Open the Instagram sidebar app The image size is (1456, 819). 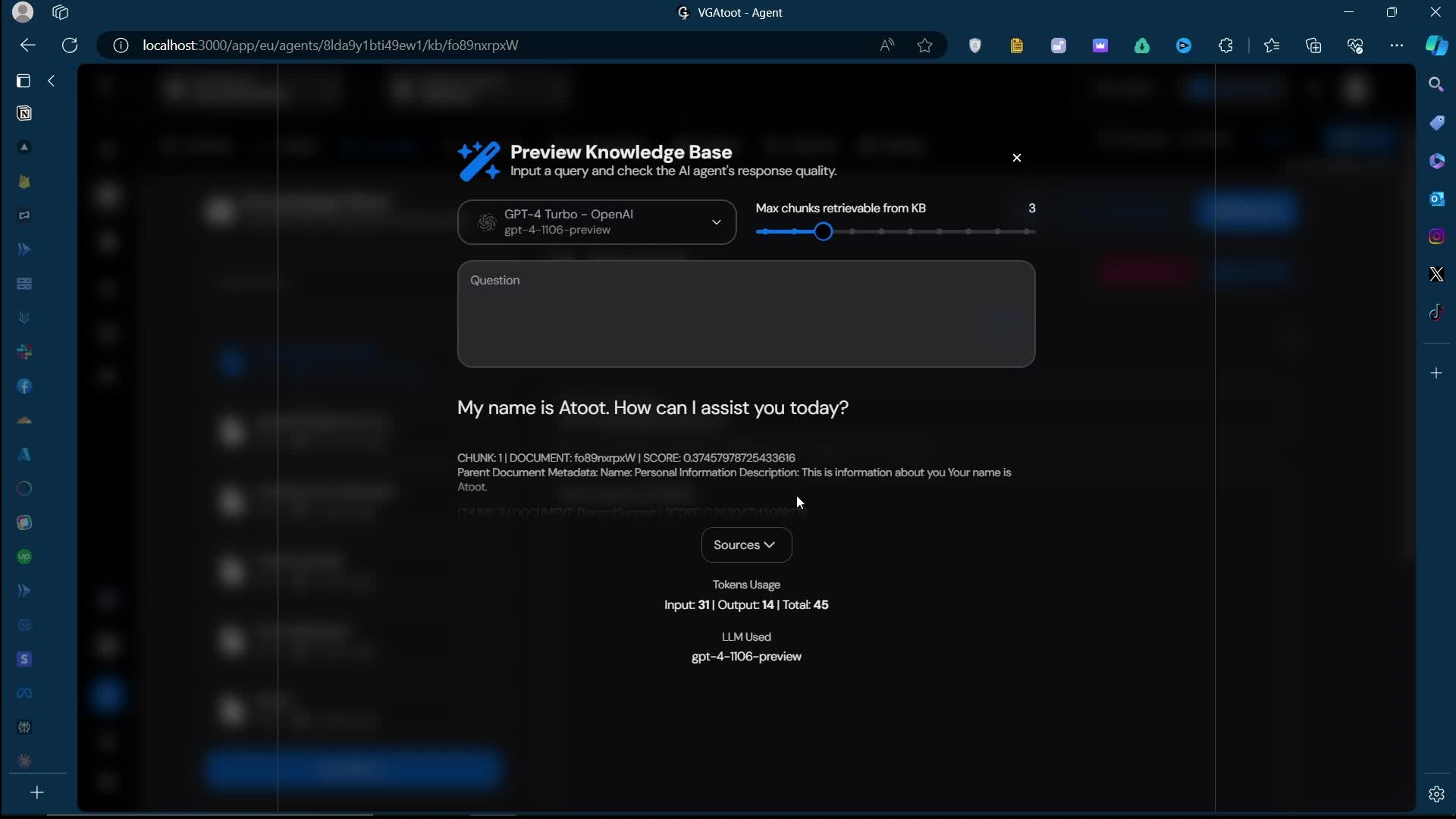click(1436, 237)
